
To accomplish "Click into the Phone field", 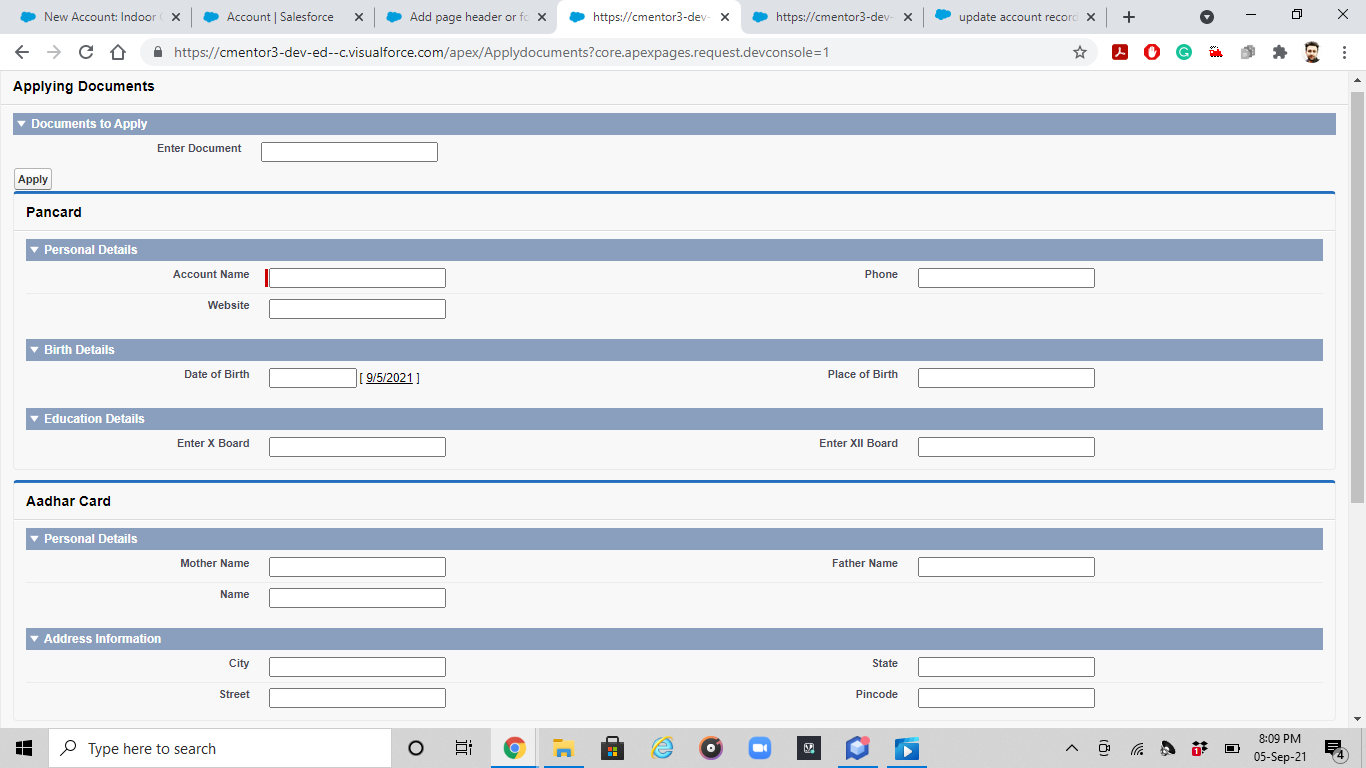I will [x=1006, y=278].
